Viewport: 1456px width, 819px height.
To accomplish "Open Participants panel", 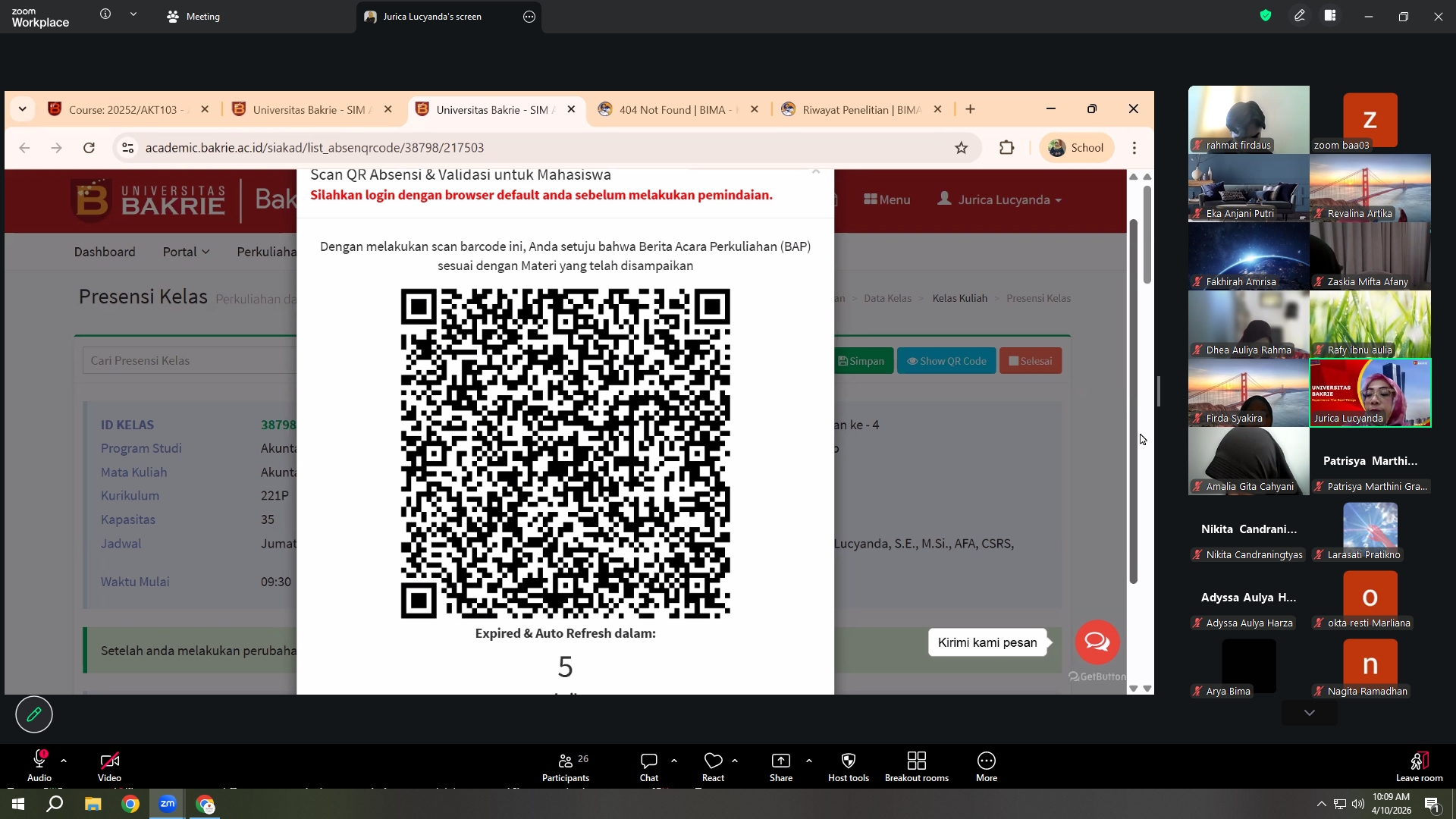I will (x=566, y=766).
